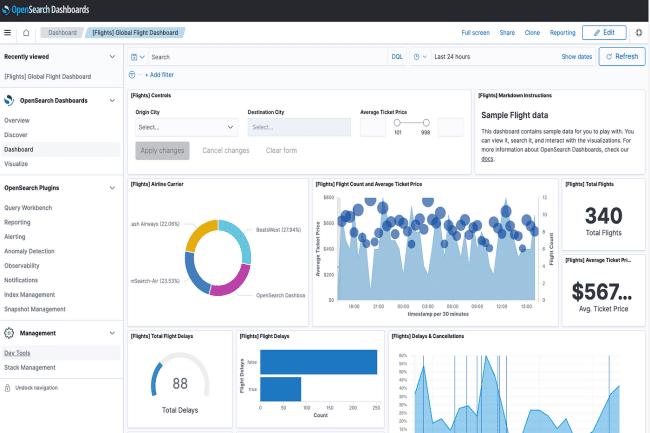Click Show dates link
The height and width of the screenshot is (433, 650).
pyautogui.click(x=577, y=57)
